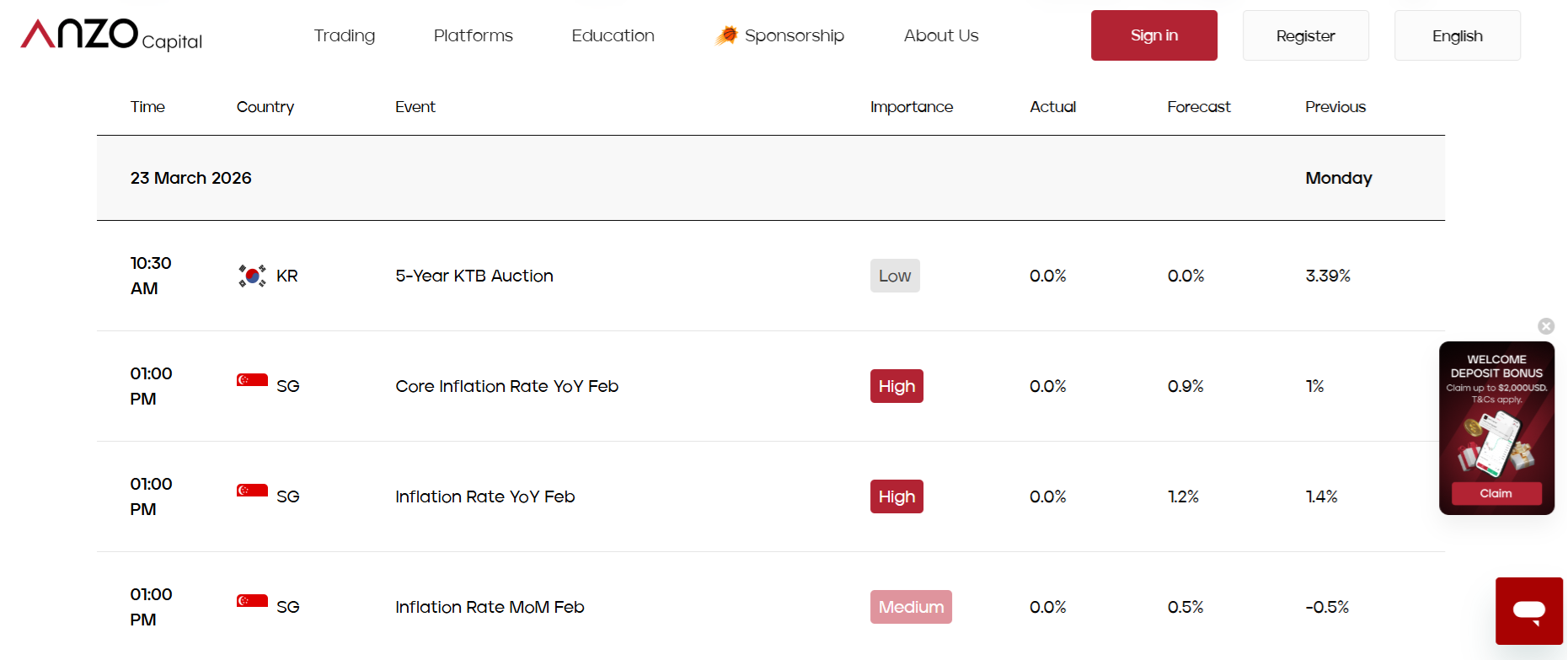Click the South Korea flag icon

pyautogui.click(x=252, y=276)
